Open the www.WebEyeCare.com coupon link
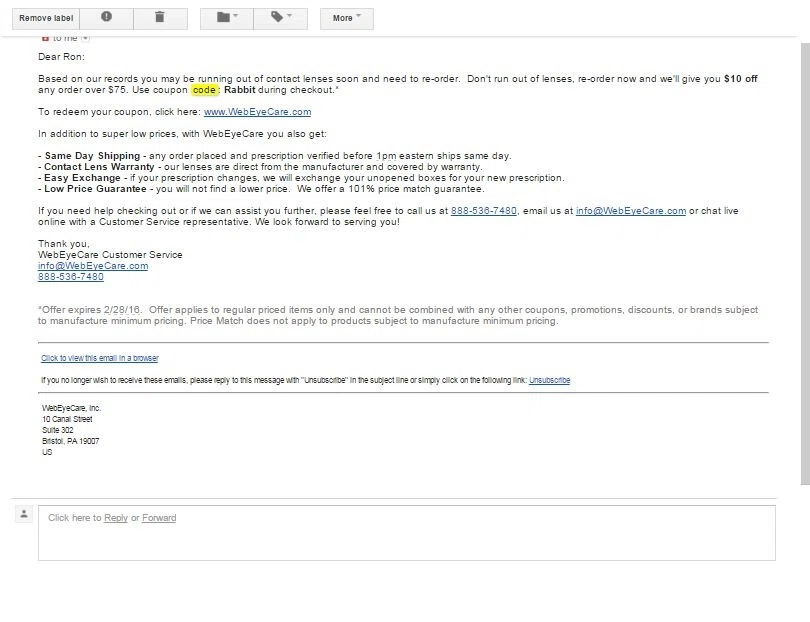Screen dimensions: 810x622 [x=257, y=112]
